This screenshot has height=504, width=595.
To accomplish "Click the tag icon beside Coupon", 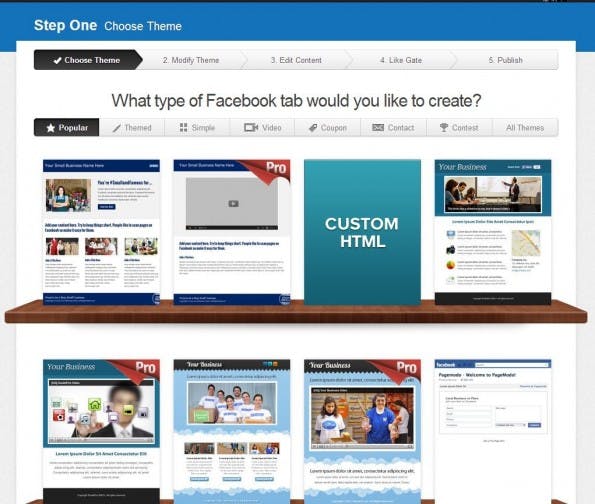I will click(x=313, y=128).
